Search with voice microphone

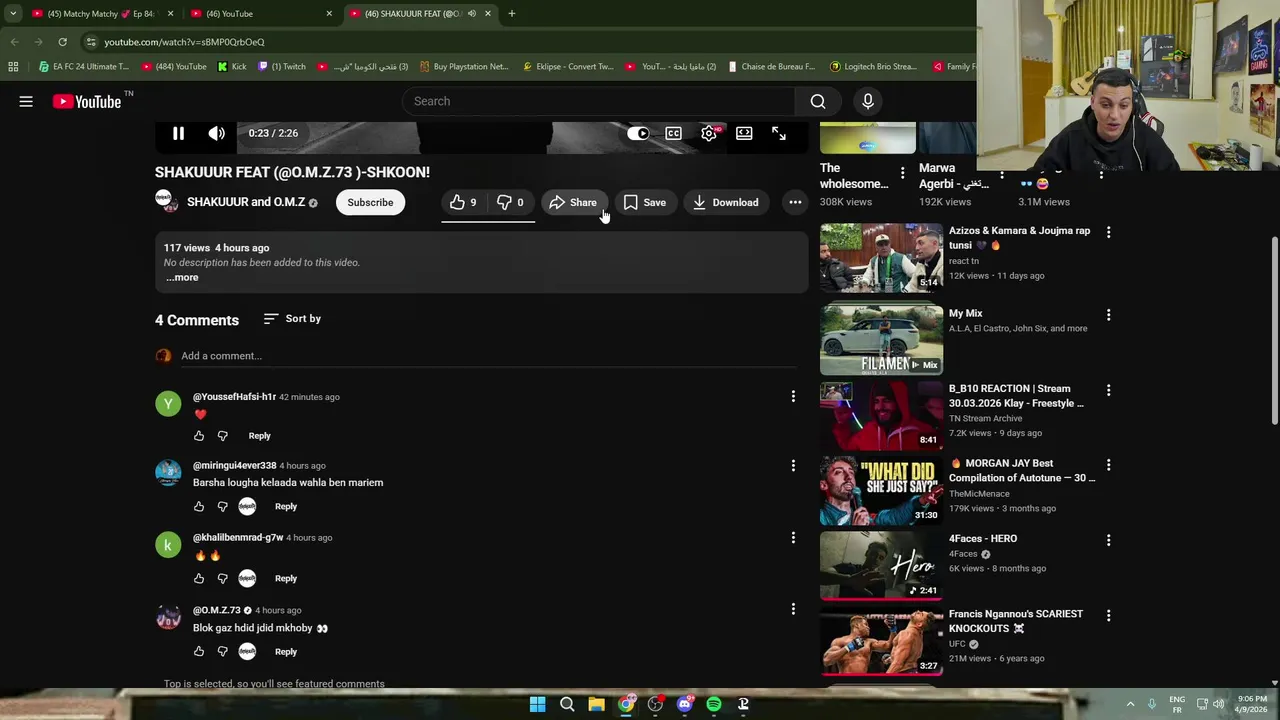[868, 101]
